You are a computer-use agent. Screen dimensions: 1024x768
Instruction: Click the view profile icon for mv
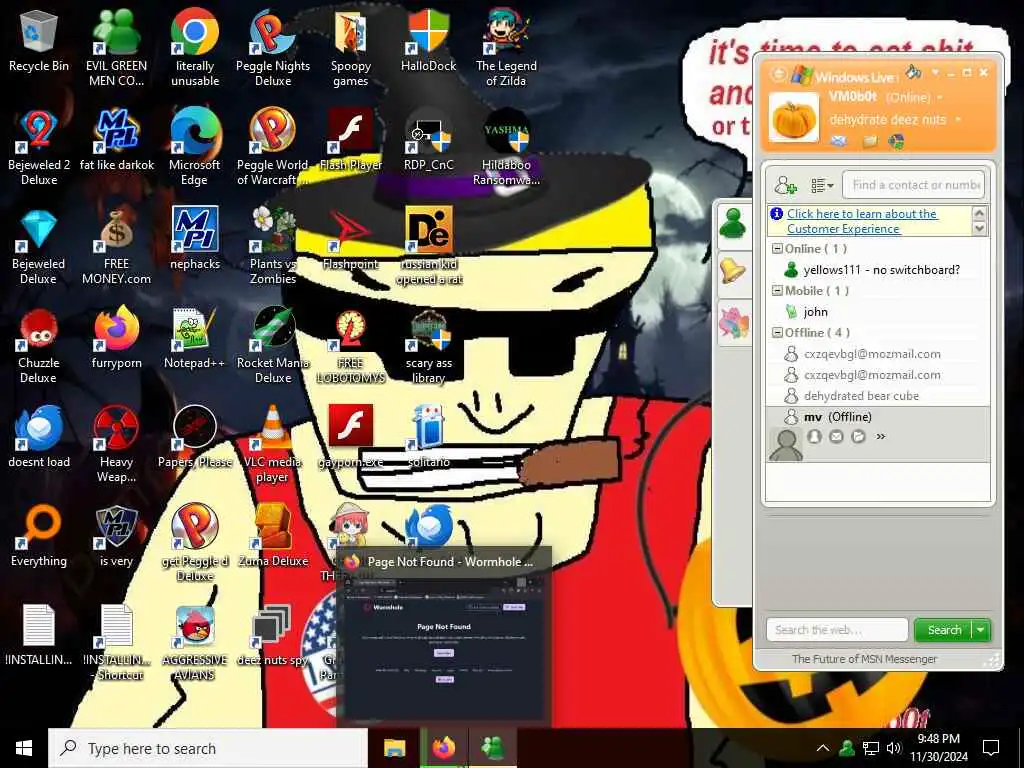click(814, 436)
